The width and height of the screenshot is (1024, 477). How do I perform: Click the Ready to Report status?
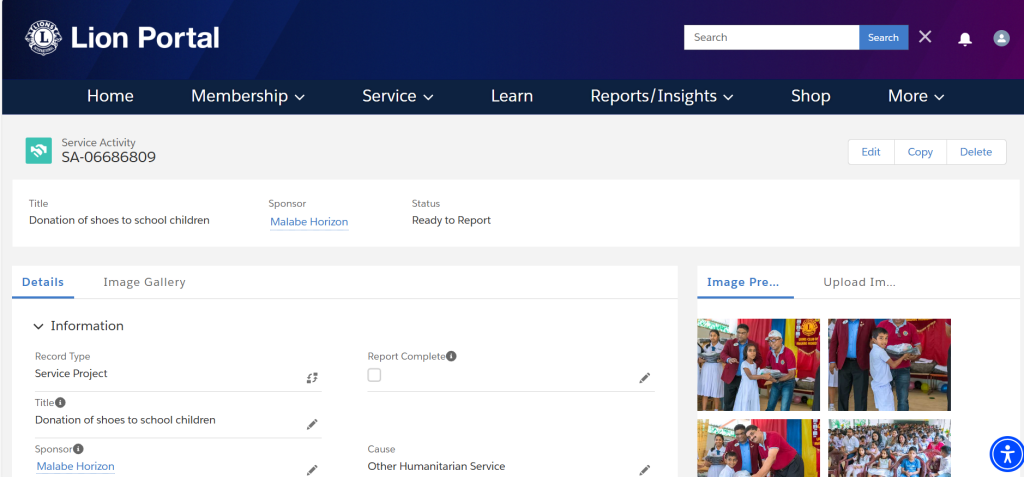pos(451,220)
